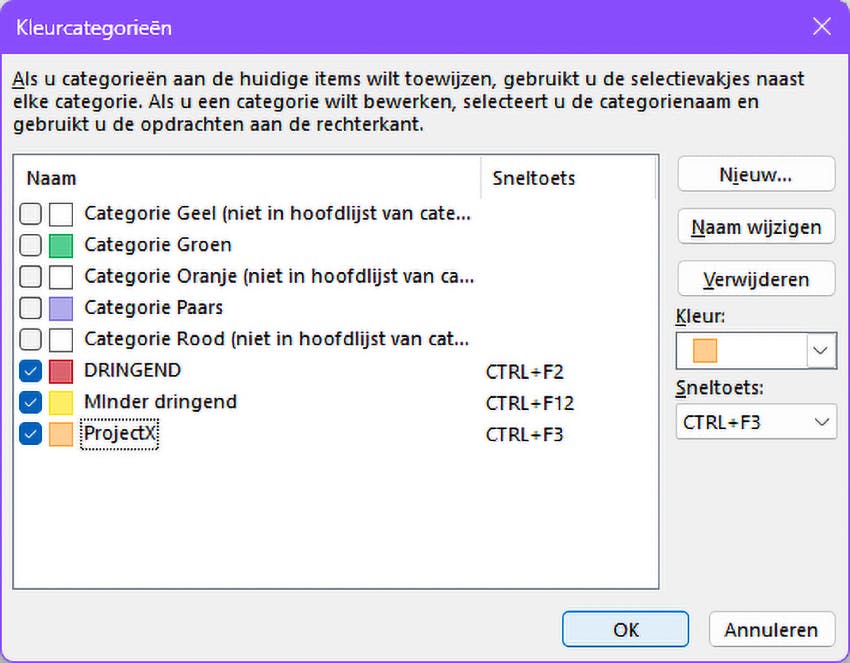Confirm the dialog with OK
850x663 pixels.
[x=625, y=630]
